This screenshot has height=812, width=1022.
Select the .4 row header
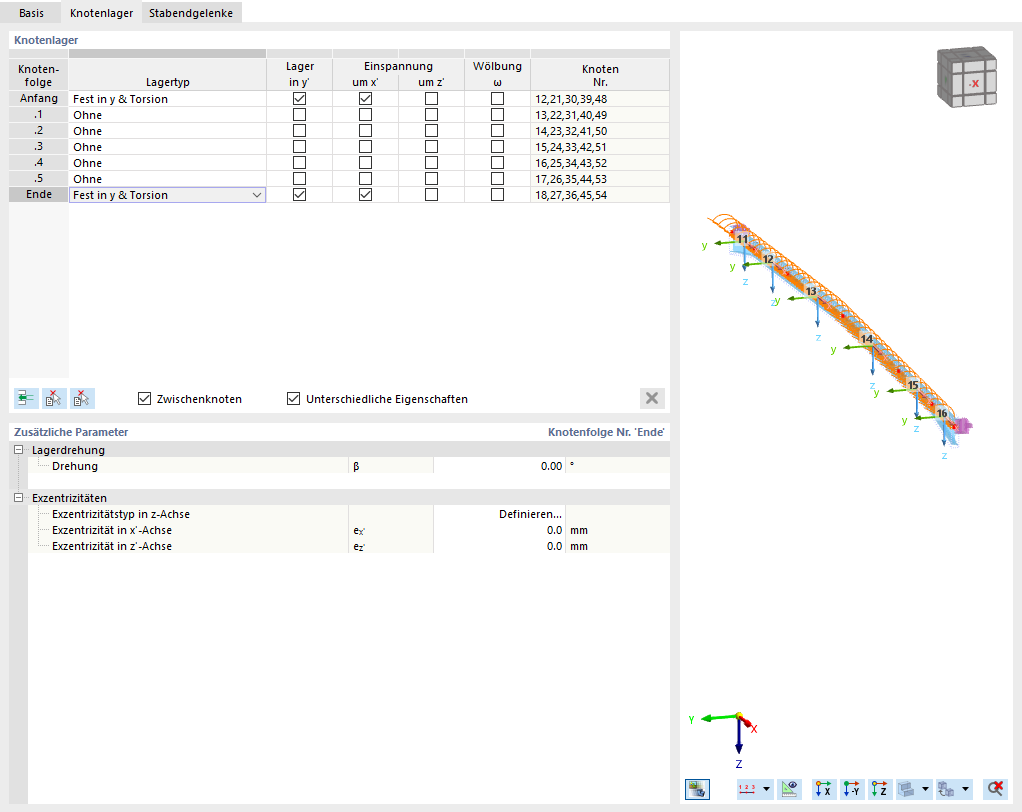[38, 162]
